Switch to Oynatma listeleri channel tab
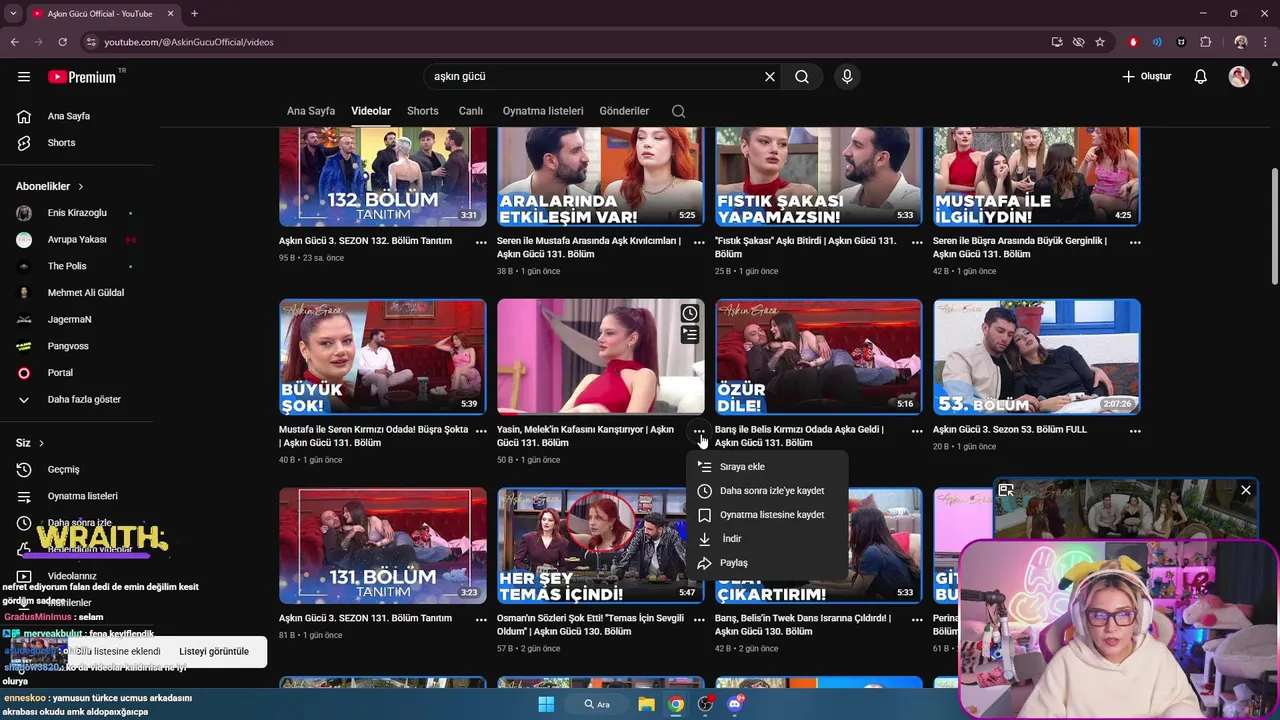Screen dimensions: 1280x720 pos(543,111)
